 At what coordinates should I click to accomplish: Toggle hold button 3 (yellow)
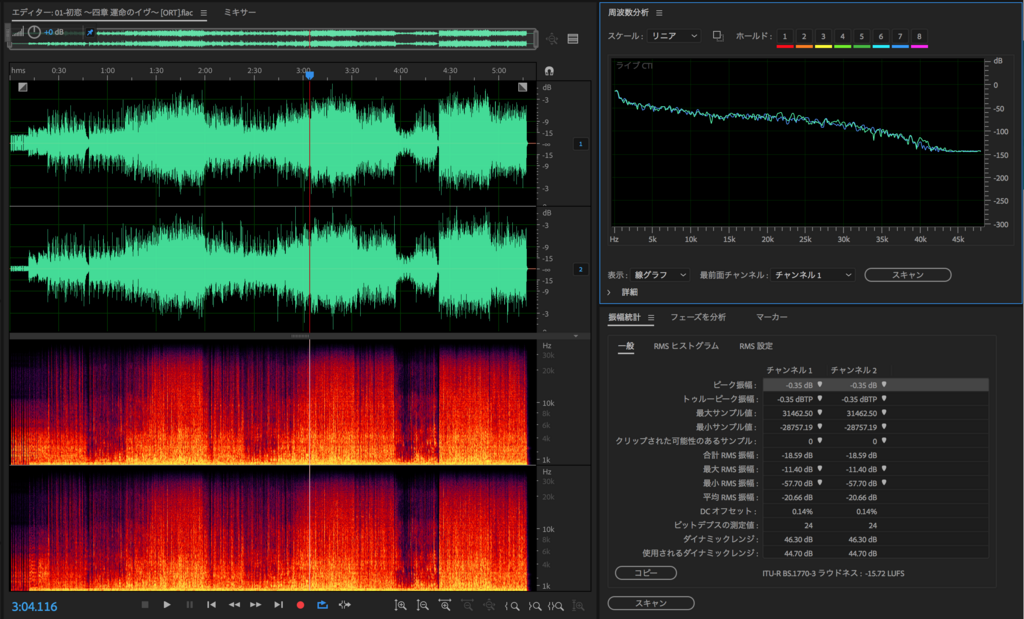[x=823, y=37]
